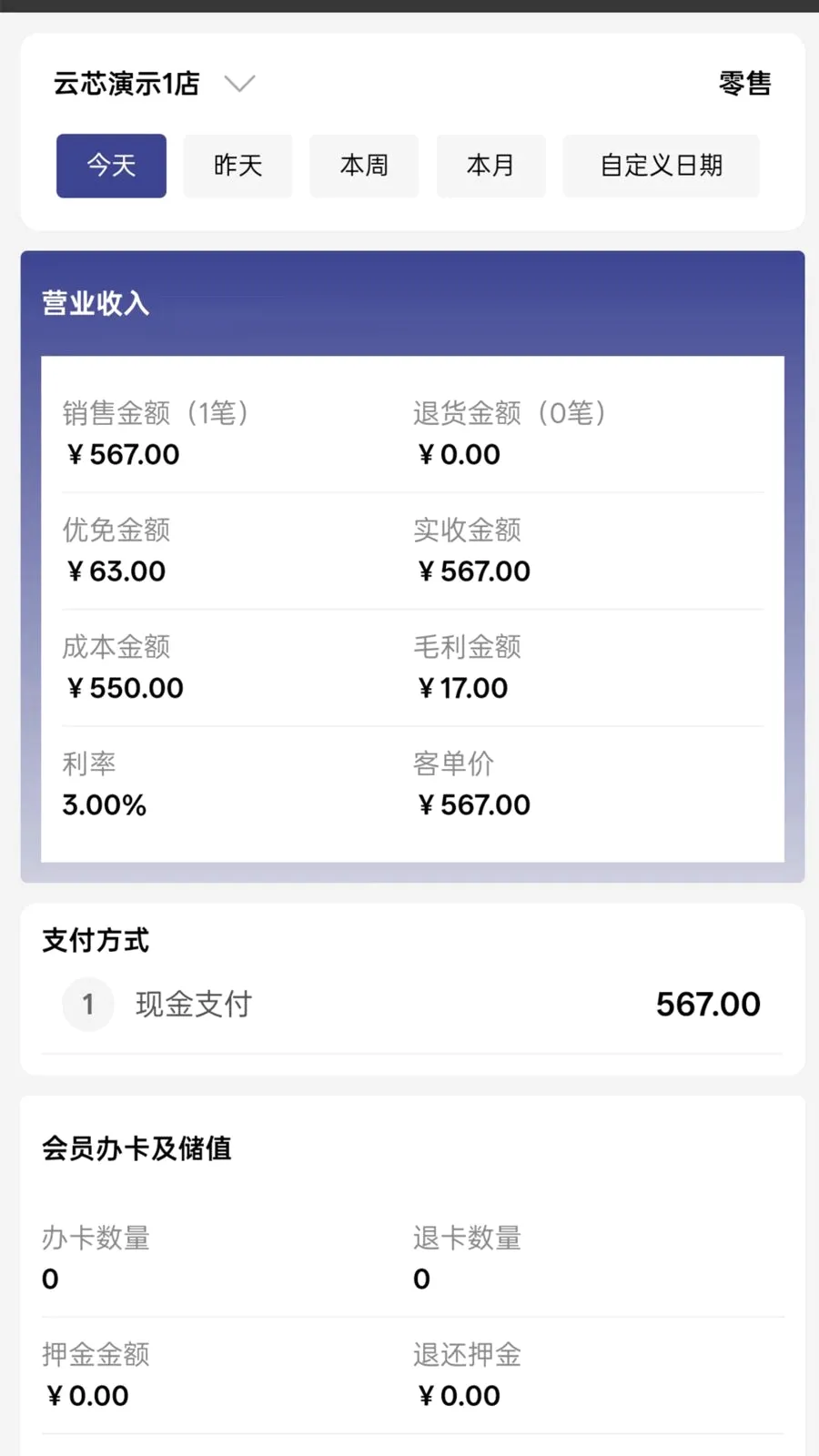This screenshot has height=1456, width=819.
Task: Select the 本月 date range
Action: point(490,166)
